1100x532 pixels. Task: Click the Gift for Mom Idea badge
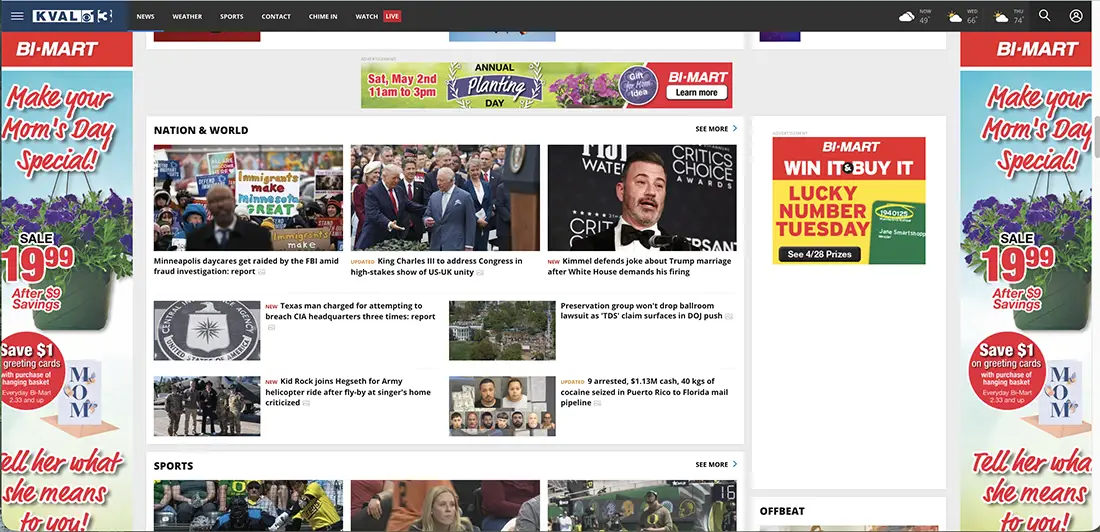tap(638, 85)
